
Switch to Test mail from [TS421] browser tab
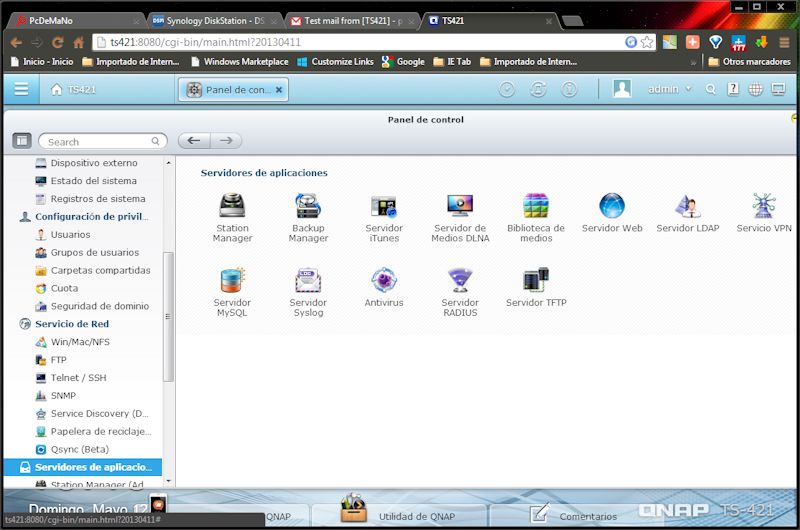tap(352, 21)
